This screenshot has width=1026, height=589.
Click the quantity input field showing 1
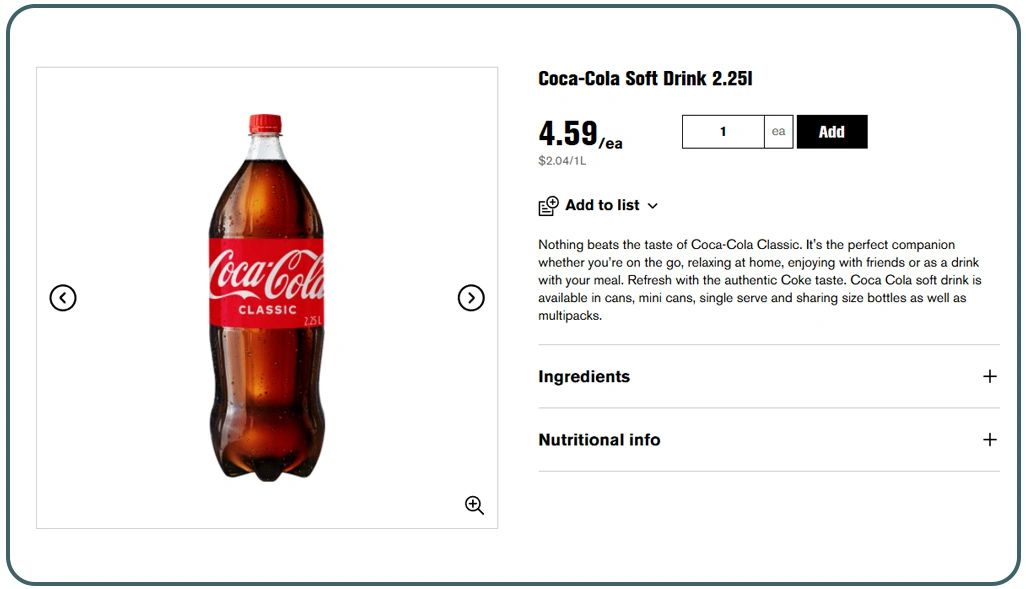[x=722, y=131]
